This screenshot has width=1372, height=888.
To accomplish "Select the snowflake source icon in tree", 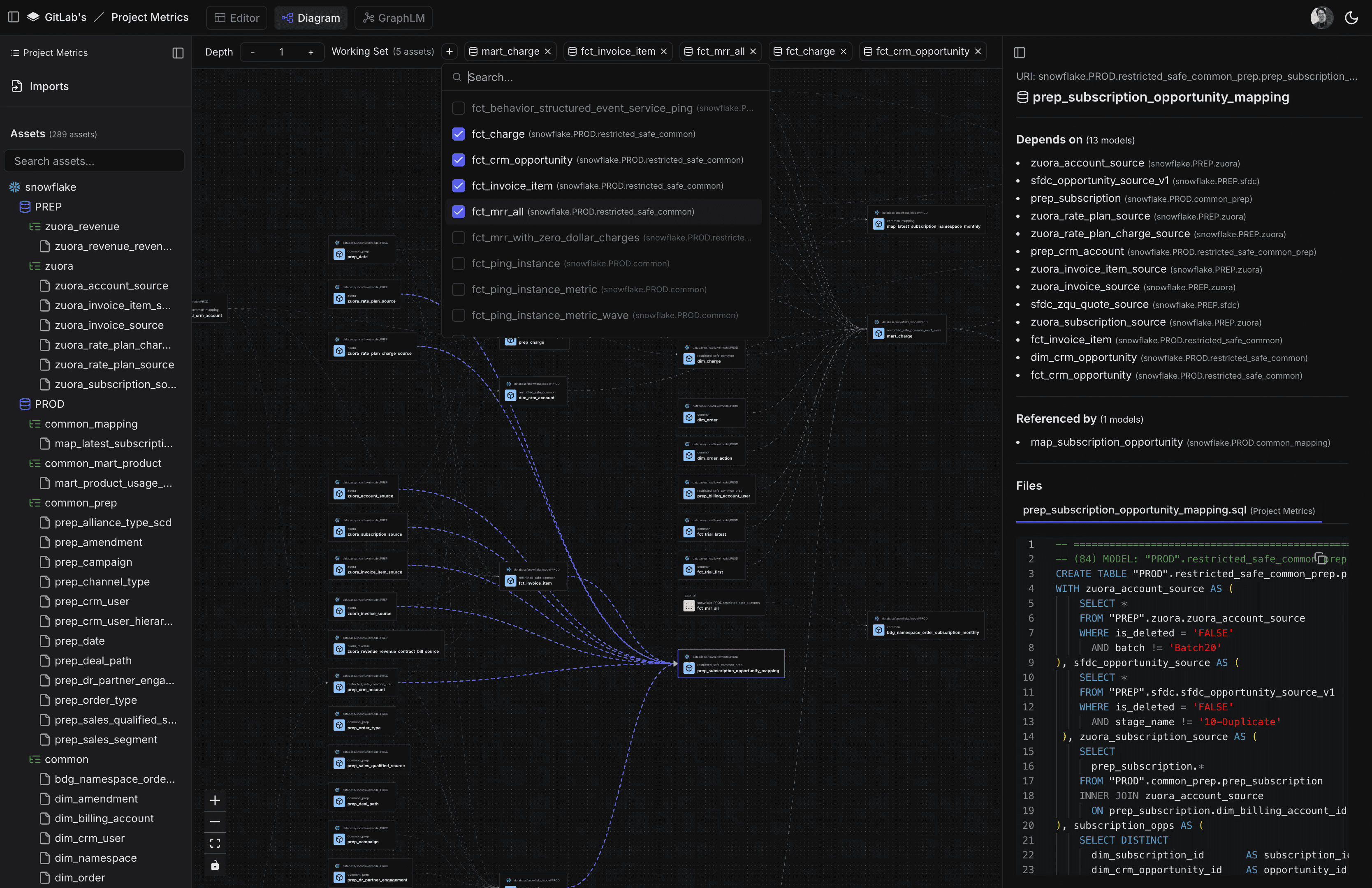I will coord(15,187).
